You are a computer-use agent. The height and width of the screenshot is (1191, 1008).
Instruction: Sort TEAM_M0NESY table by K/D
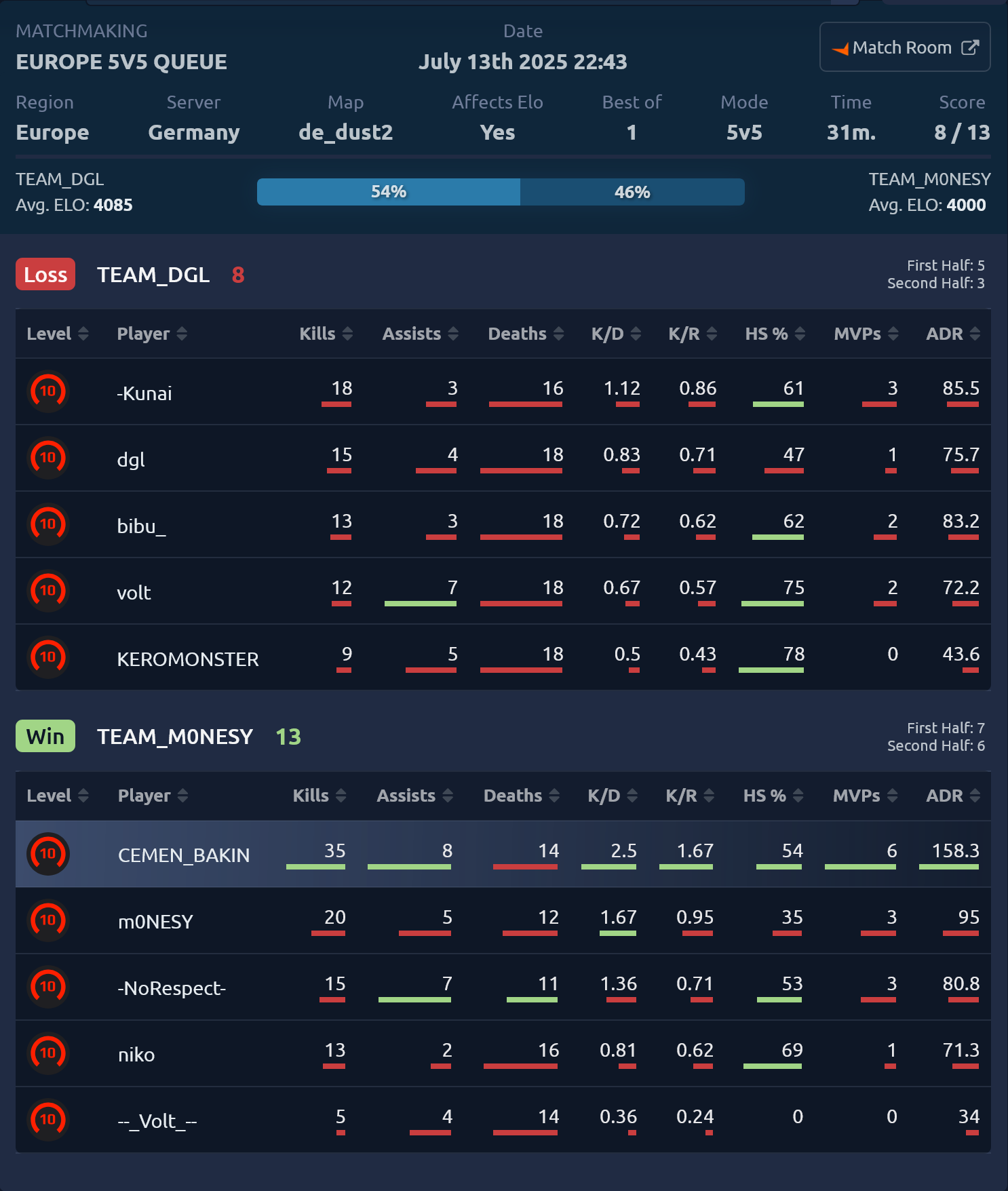pos(613,796)
